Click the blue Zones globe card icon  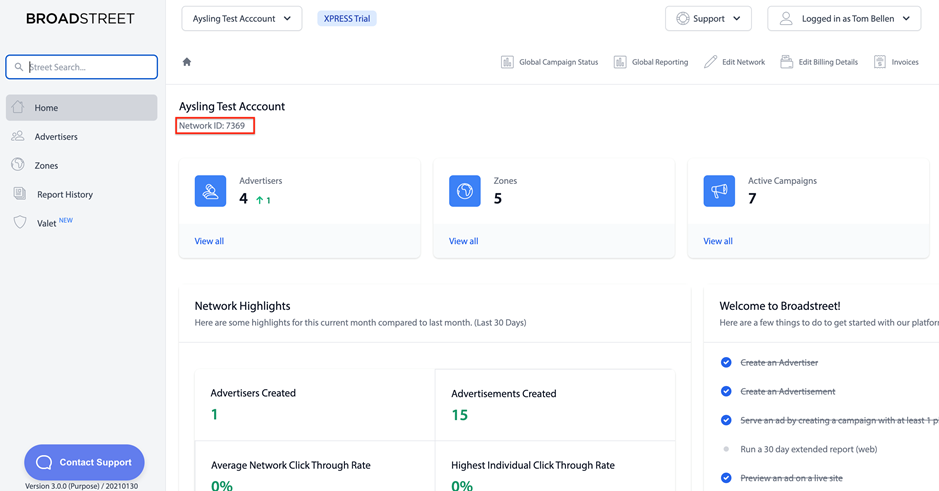coord(465,191)
